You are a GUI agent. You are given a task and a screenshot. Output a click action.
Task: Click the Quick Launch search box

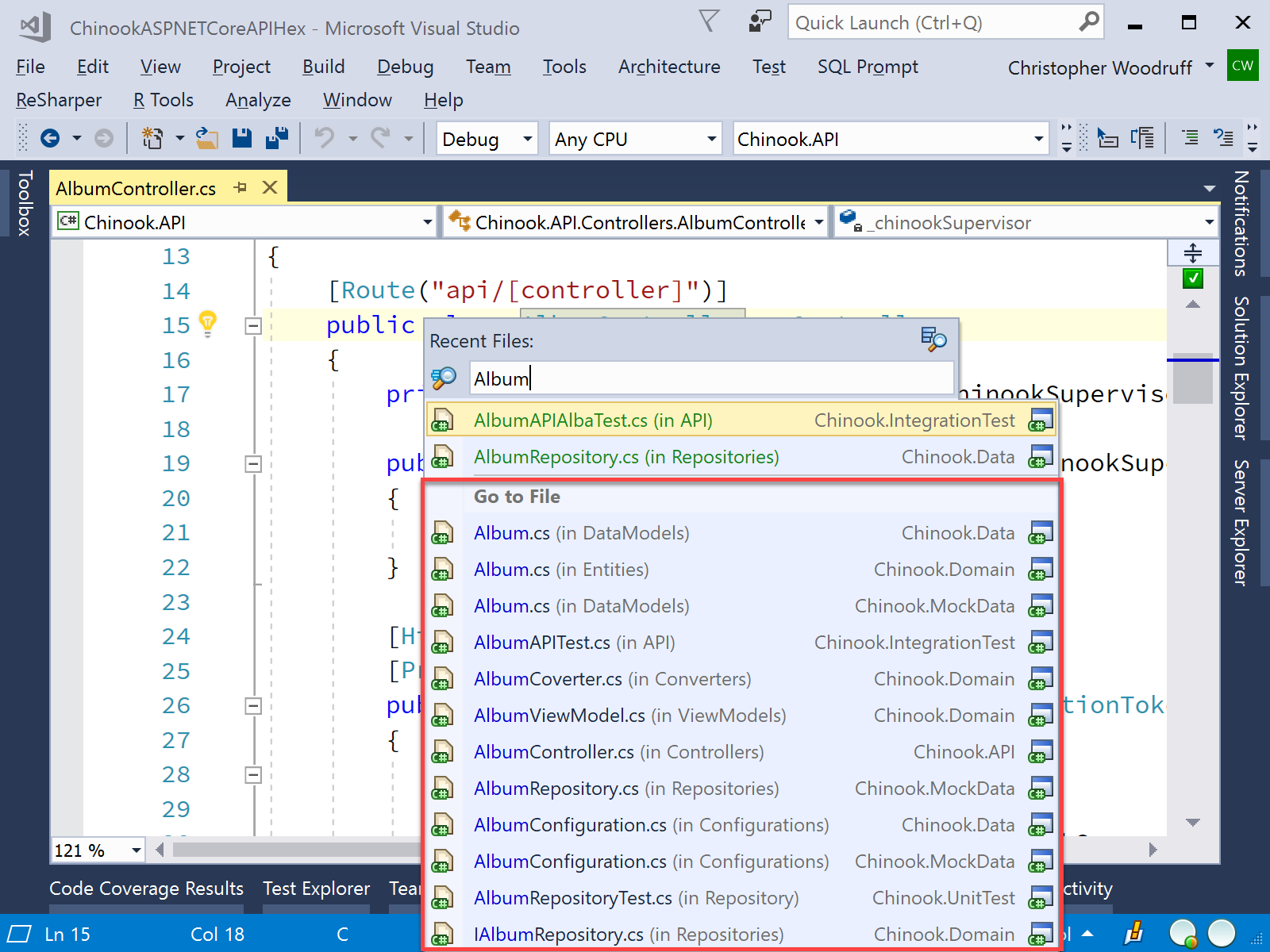(945, 22)
